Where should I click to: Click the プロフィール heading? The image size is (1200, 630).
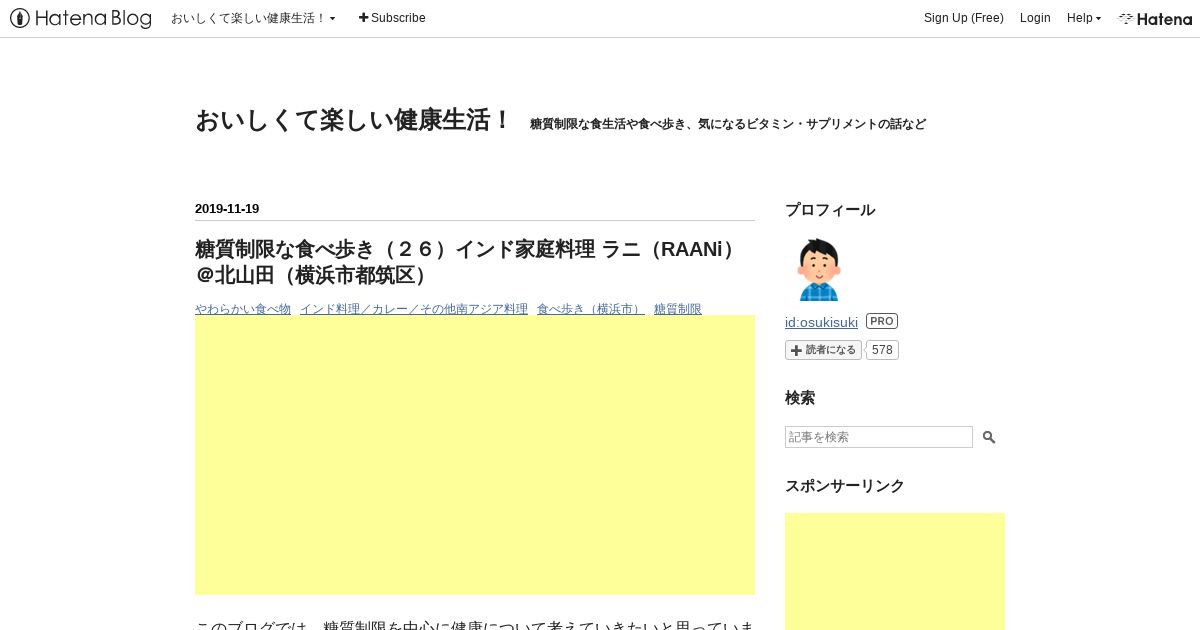(x=830, y=210)
